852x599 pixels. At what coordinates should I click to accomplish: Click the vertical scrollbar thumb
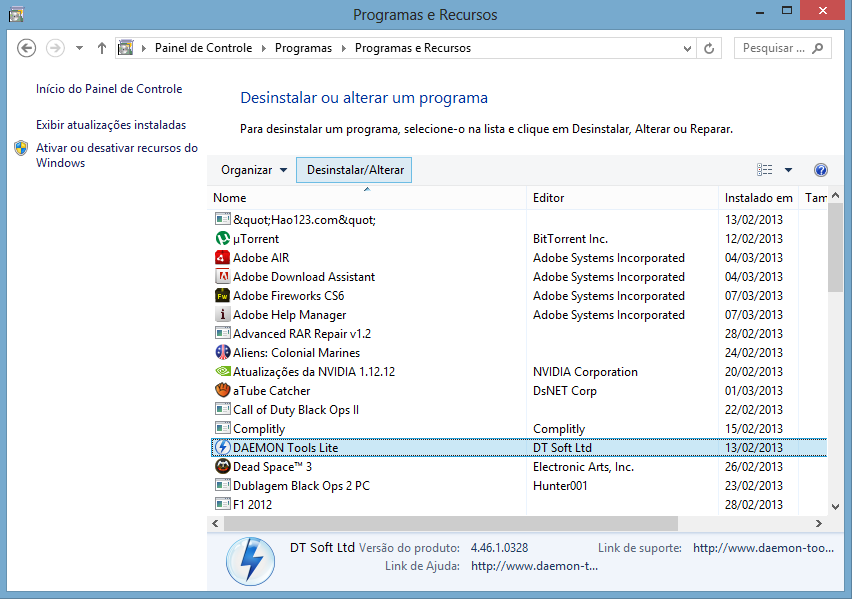835,248
